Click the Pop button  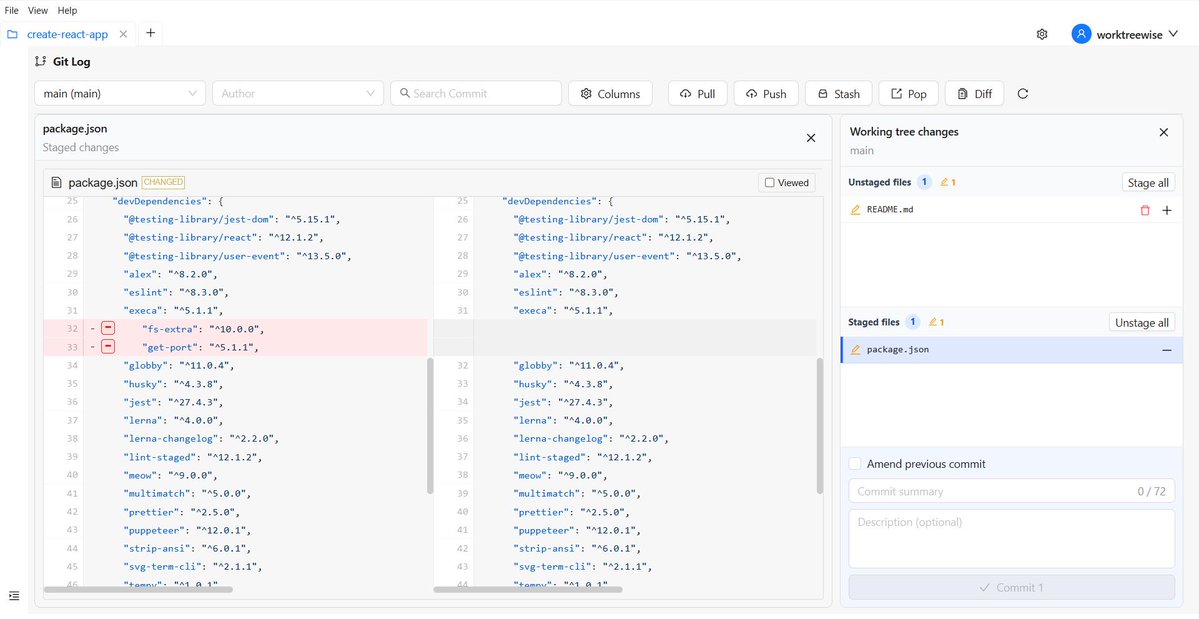[x=908, y=93]
